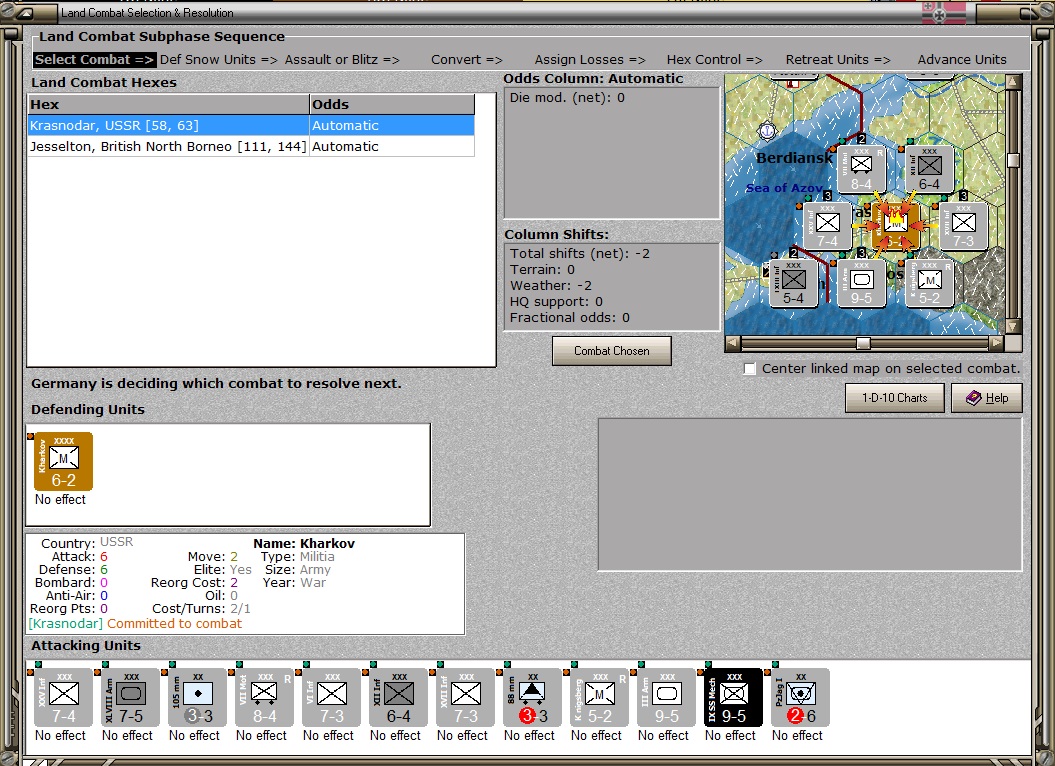Click the Convert subphase step
Viewport: 1055px width, 766px height.
click(x=467, y=59)
